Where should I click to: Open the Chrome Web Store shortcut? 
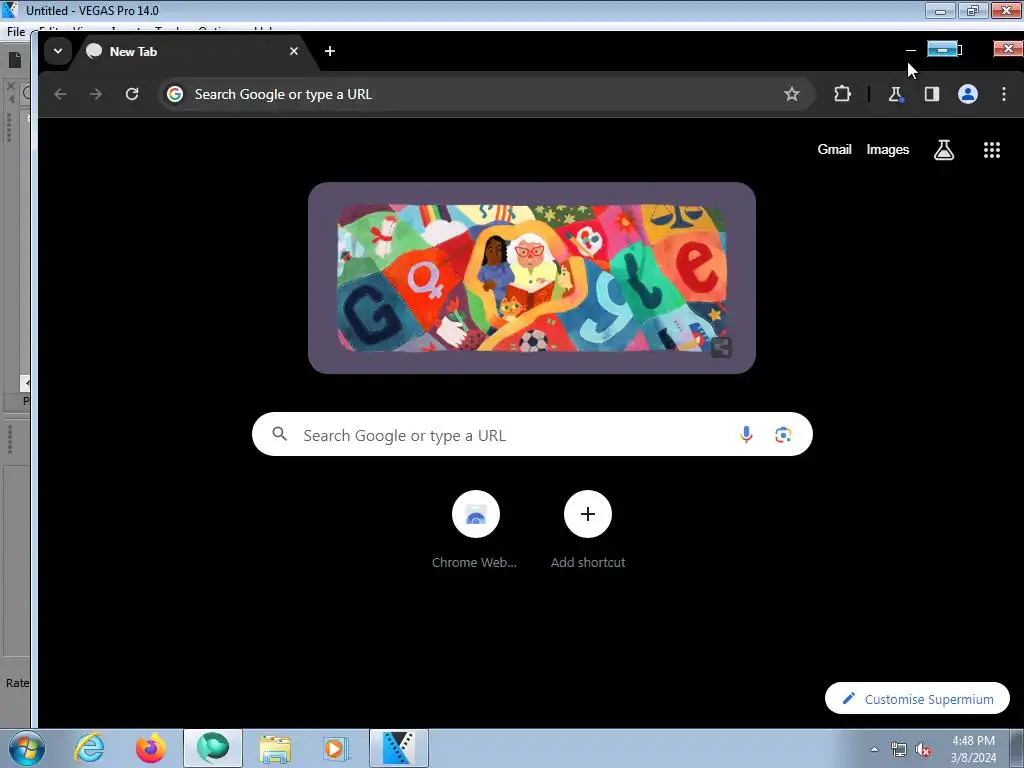tap(475, 530)
